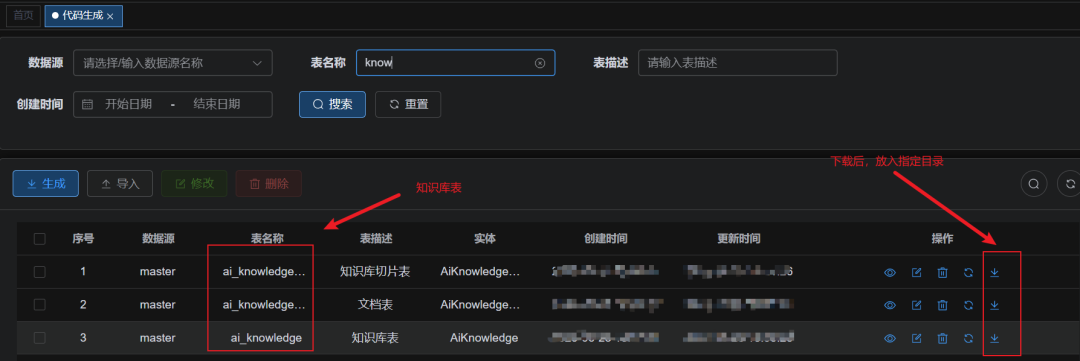Download code for row 2 文档表
This screenshot has width=1080, height=361.
(994, 305)
